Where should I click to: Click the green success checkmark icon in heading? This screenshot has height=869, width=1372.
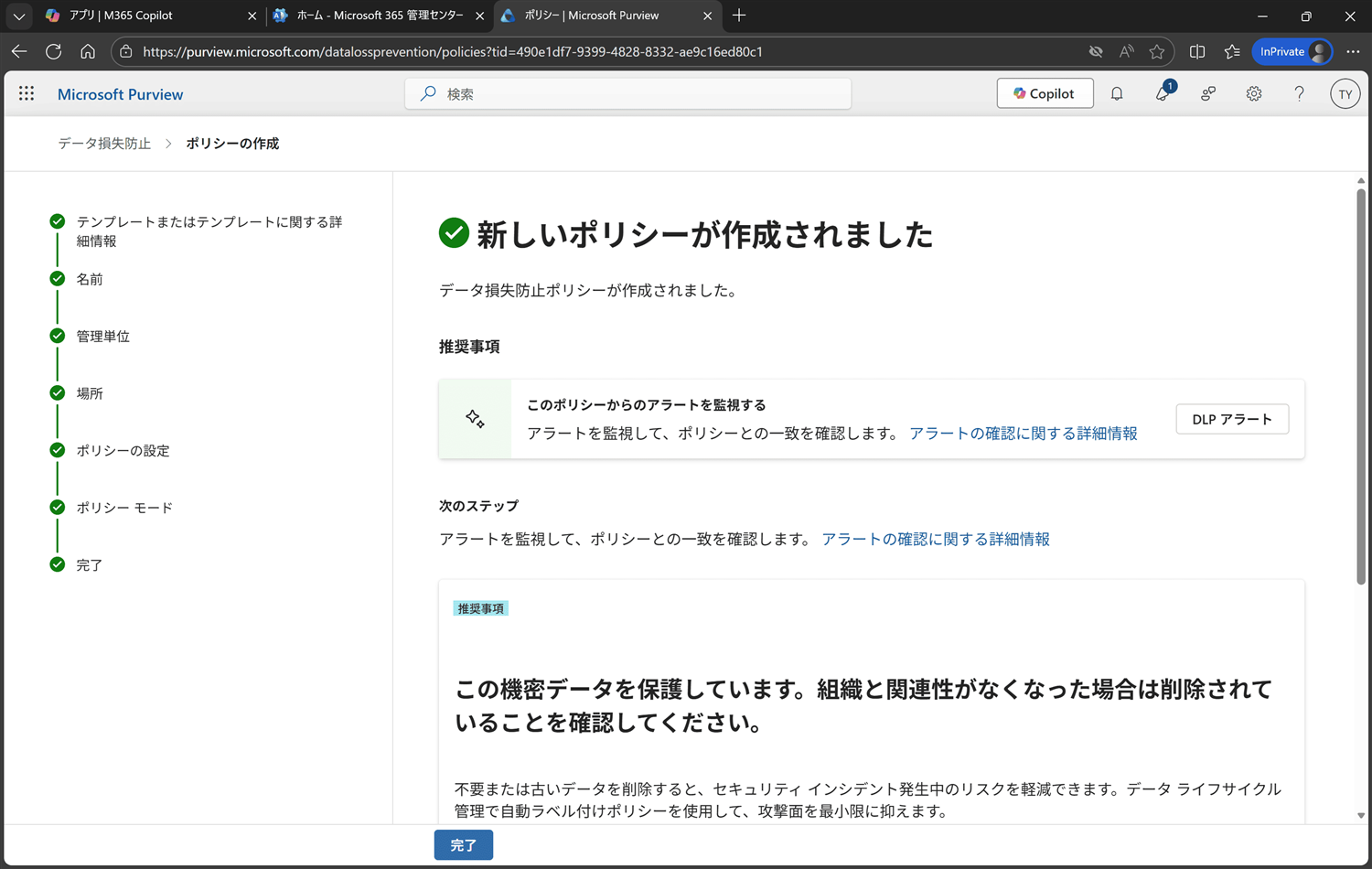click(454, 233)
